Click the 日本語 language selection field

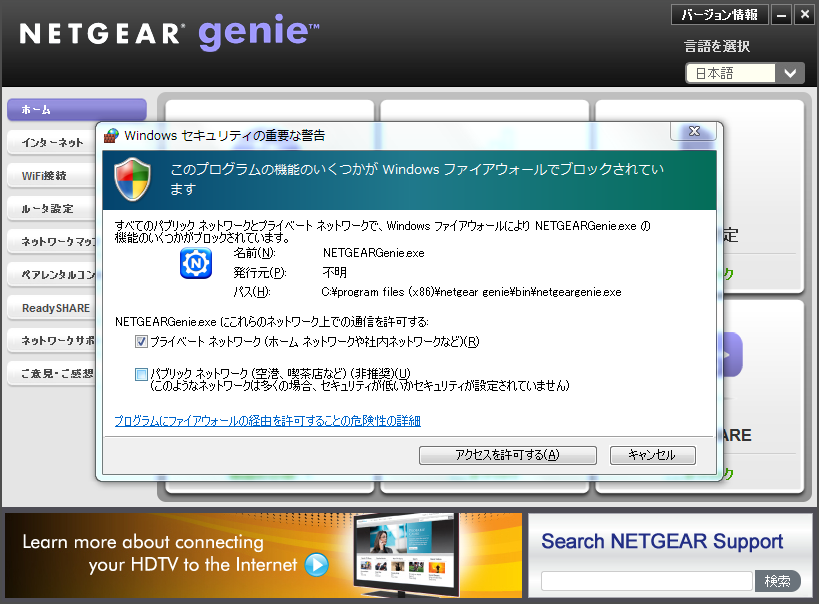tap(730, 73)
